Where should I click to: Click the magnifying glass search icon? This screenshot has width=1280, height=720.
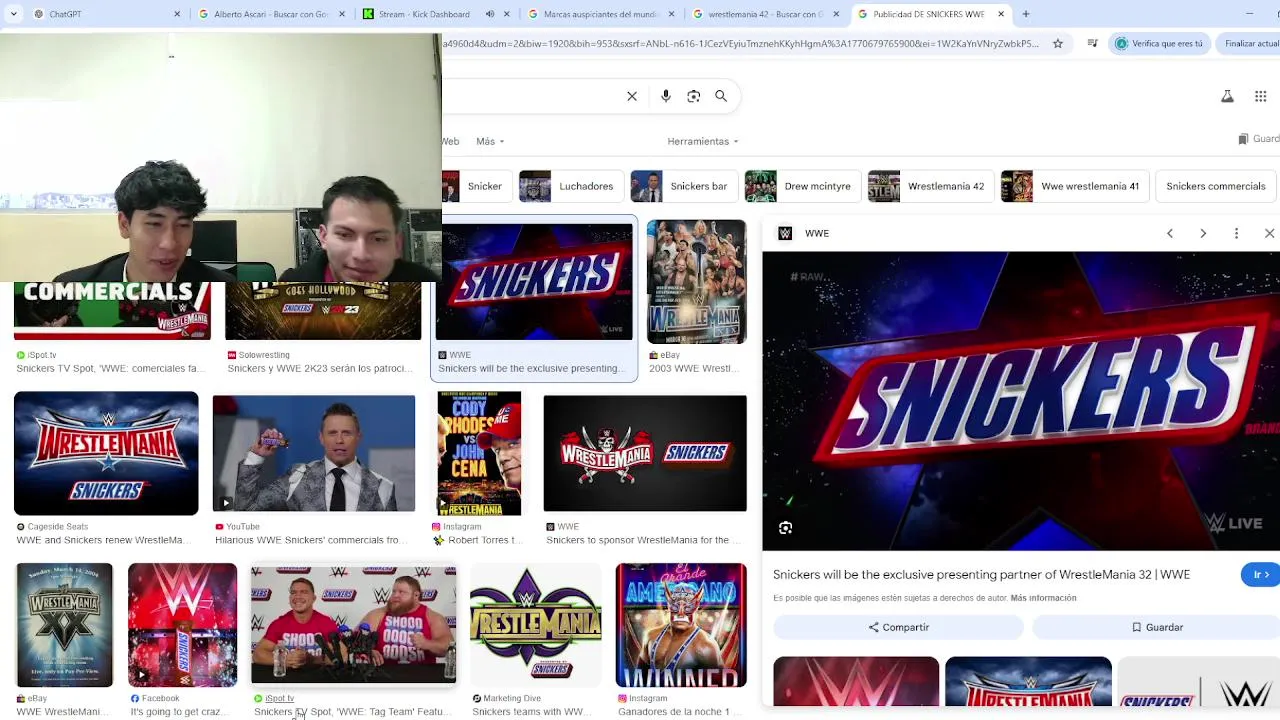click(721, 96)
